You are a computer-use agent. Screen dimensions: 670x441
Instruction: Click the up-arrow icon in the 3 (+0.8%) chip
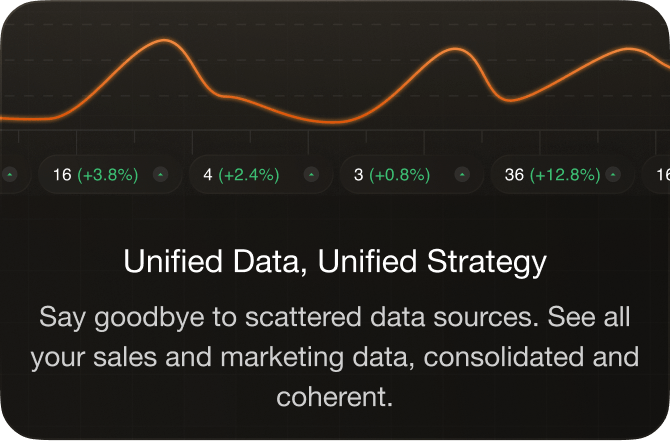[462, 174]
